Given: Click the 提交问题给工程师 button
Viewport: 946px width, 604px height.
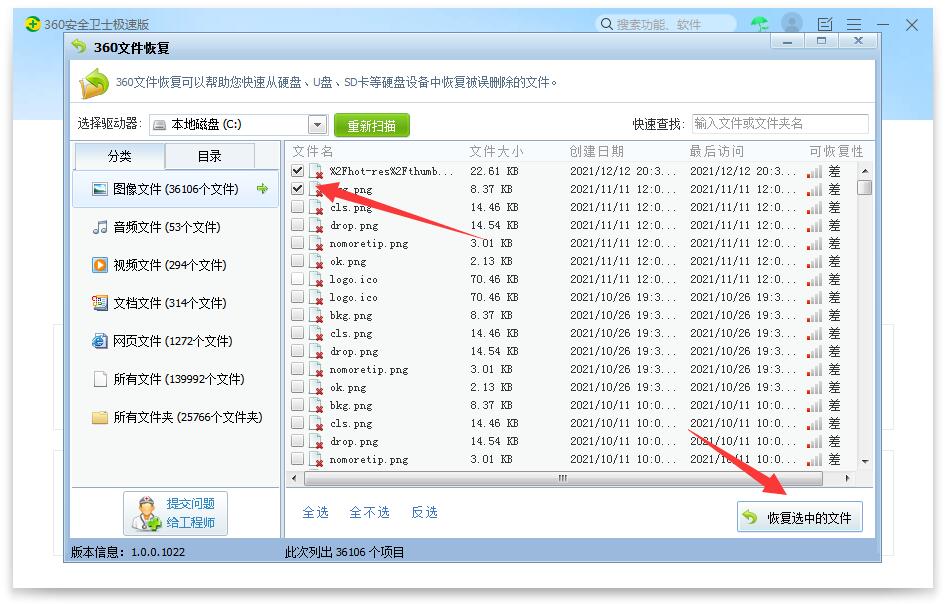Looking at the screenshot, I should [x=175, y=513].
